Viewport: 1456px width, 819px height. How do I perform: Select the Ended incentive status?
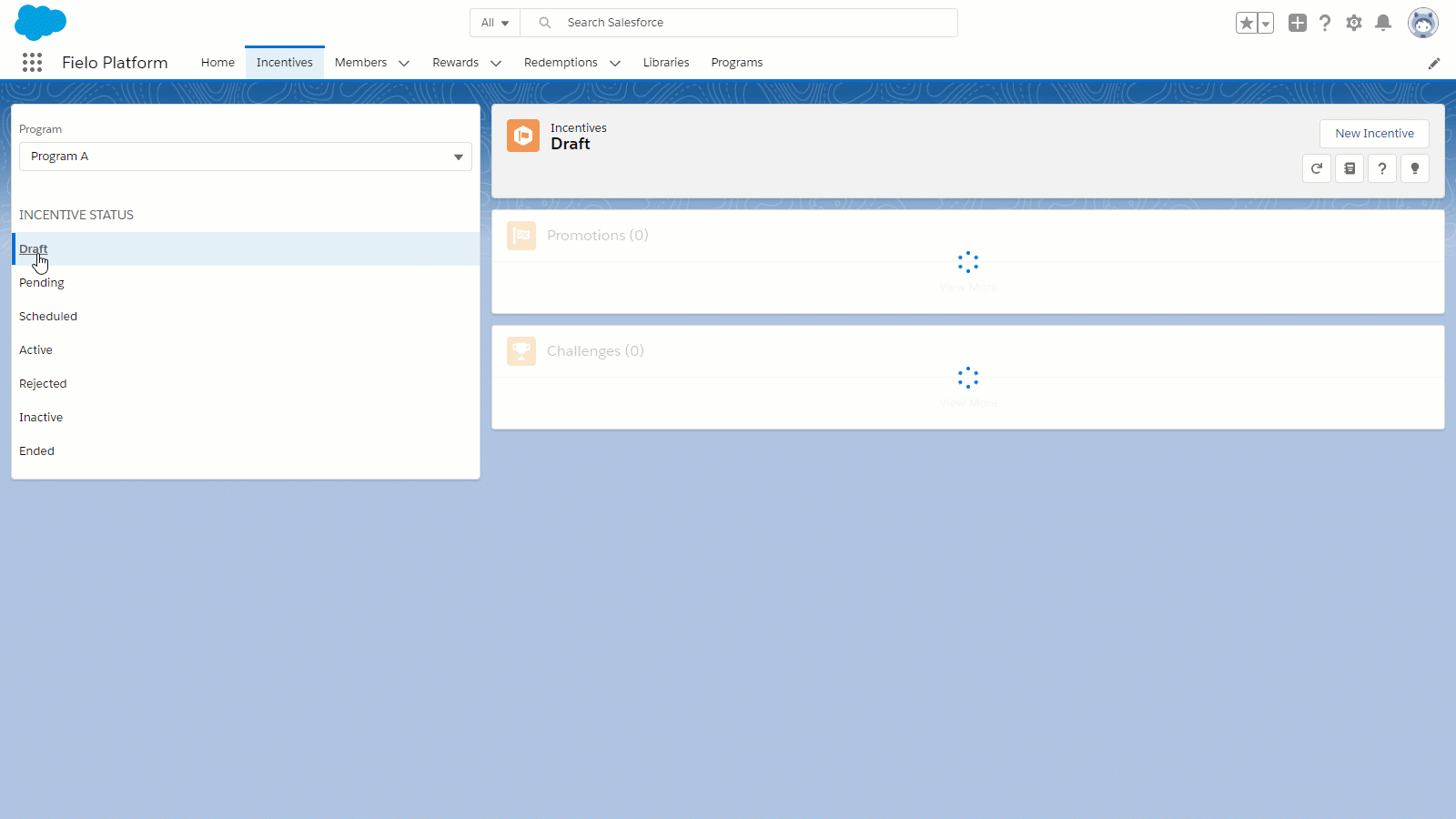point(246,451)
